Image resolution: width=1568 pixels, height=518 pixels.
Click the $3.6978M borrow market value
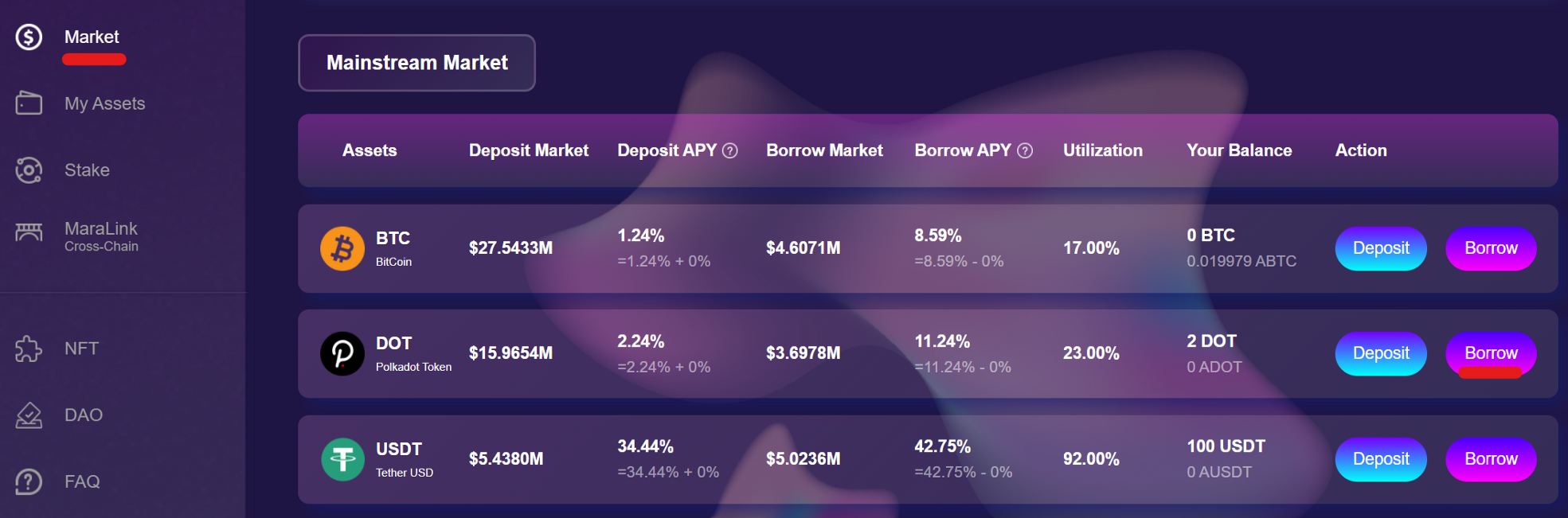click(803, 353)
